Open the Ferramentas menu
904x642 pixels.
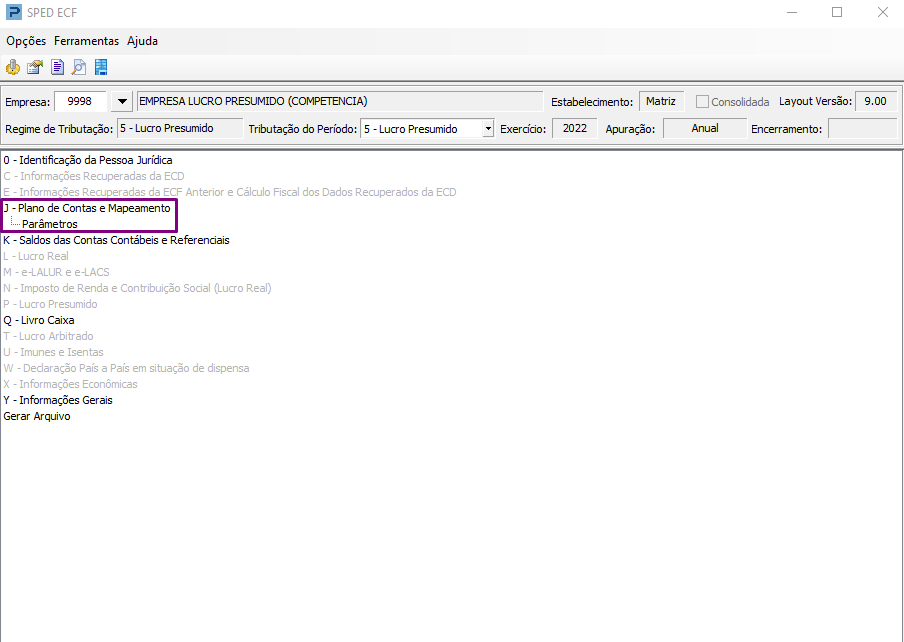86,41
